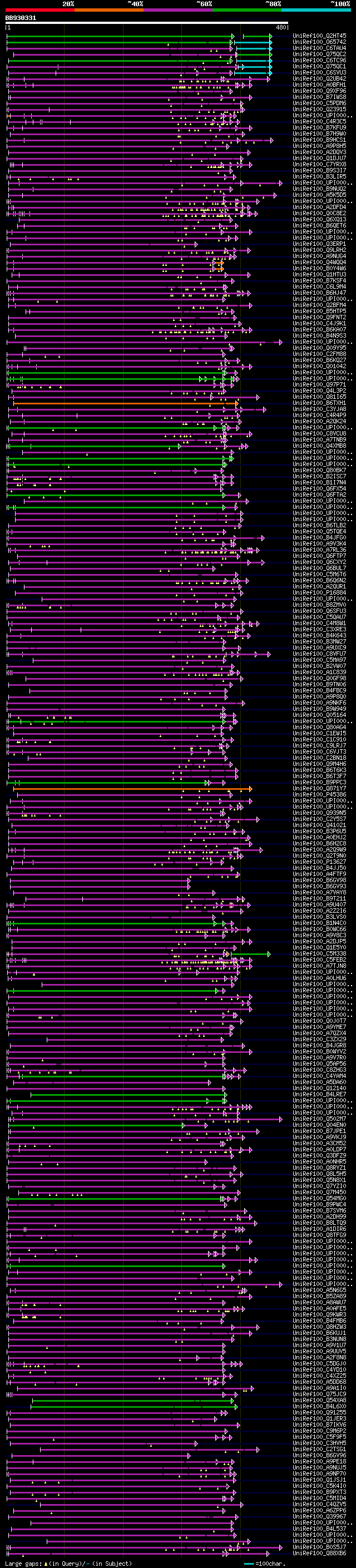Select the UniRef100_B3LIR5 label

(319, 176)
